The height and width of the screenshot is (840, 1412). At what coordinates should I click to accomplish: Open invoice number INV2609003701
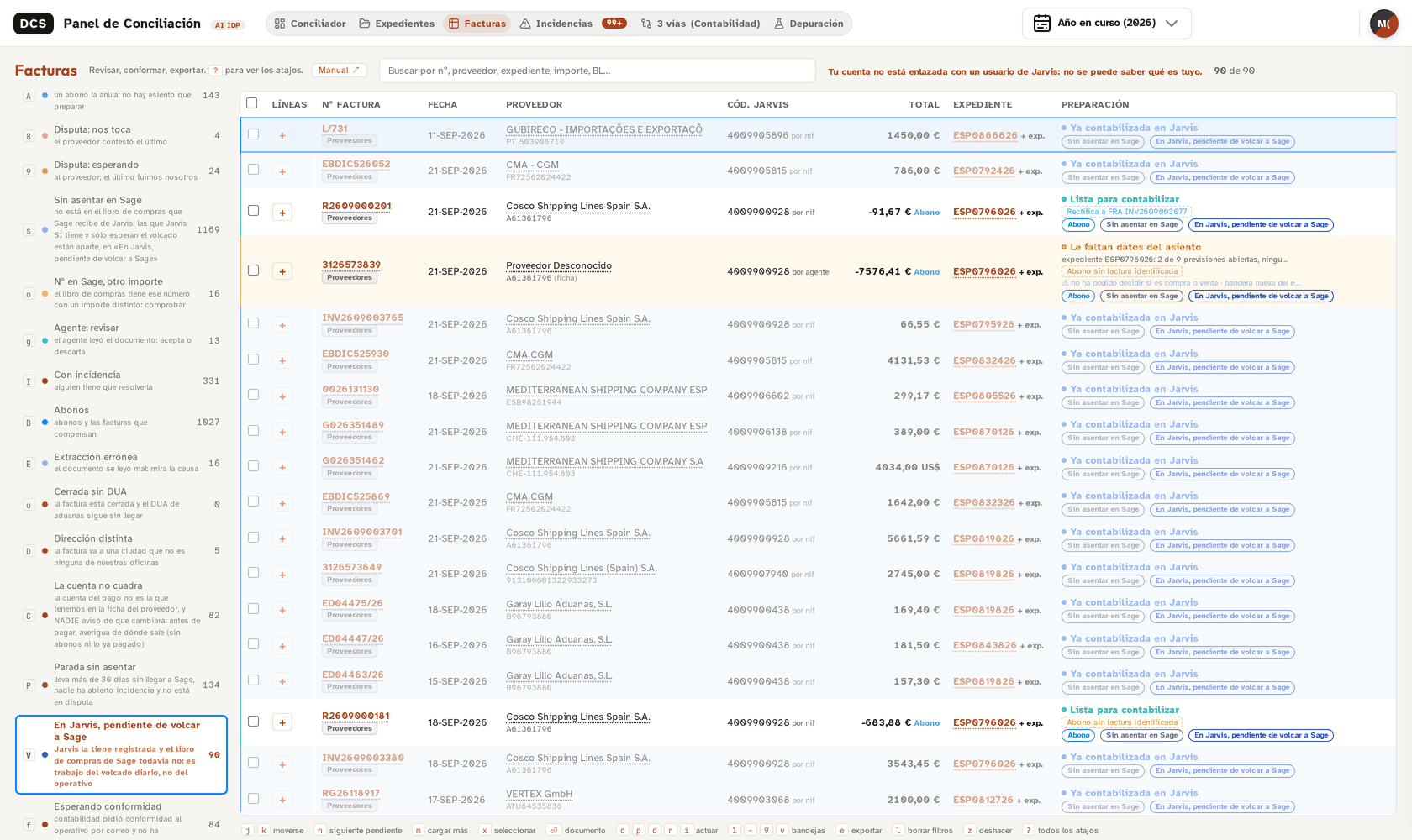coord(362,533)
